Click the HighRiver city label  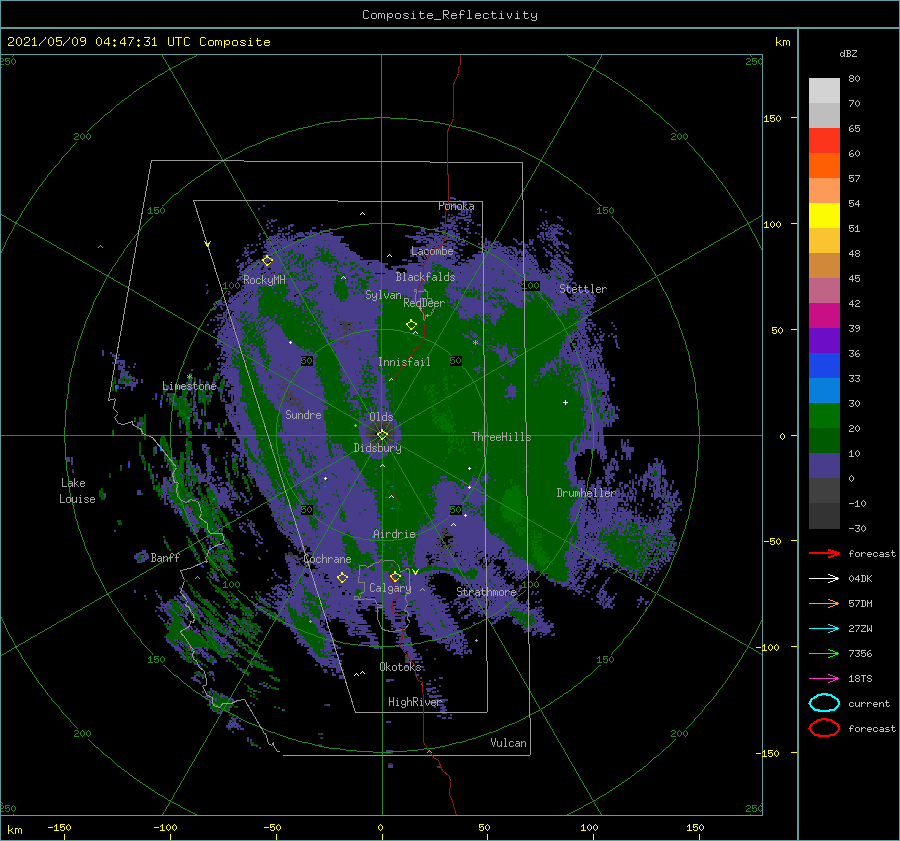[416, 702]
